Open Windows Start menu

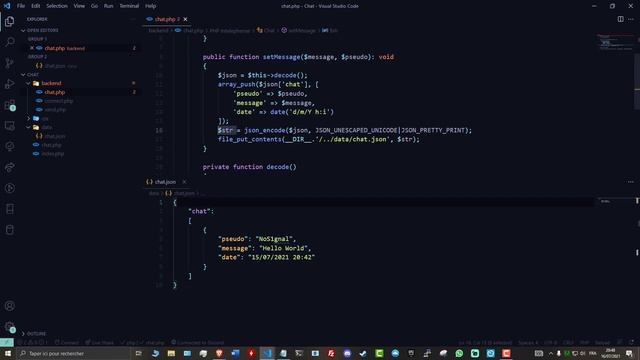8,353
